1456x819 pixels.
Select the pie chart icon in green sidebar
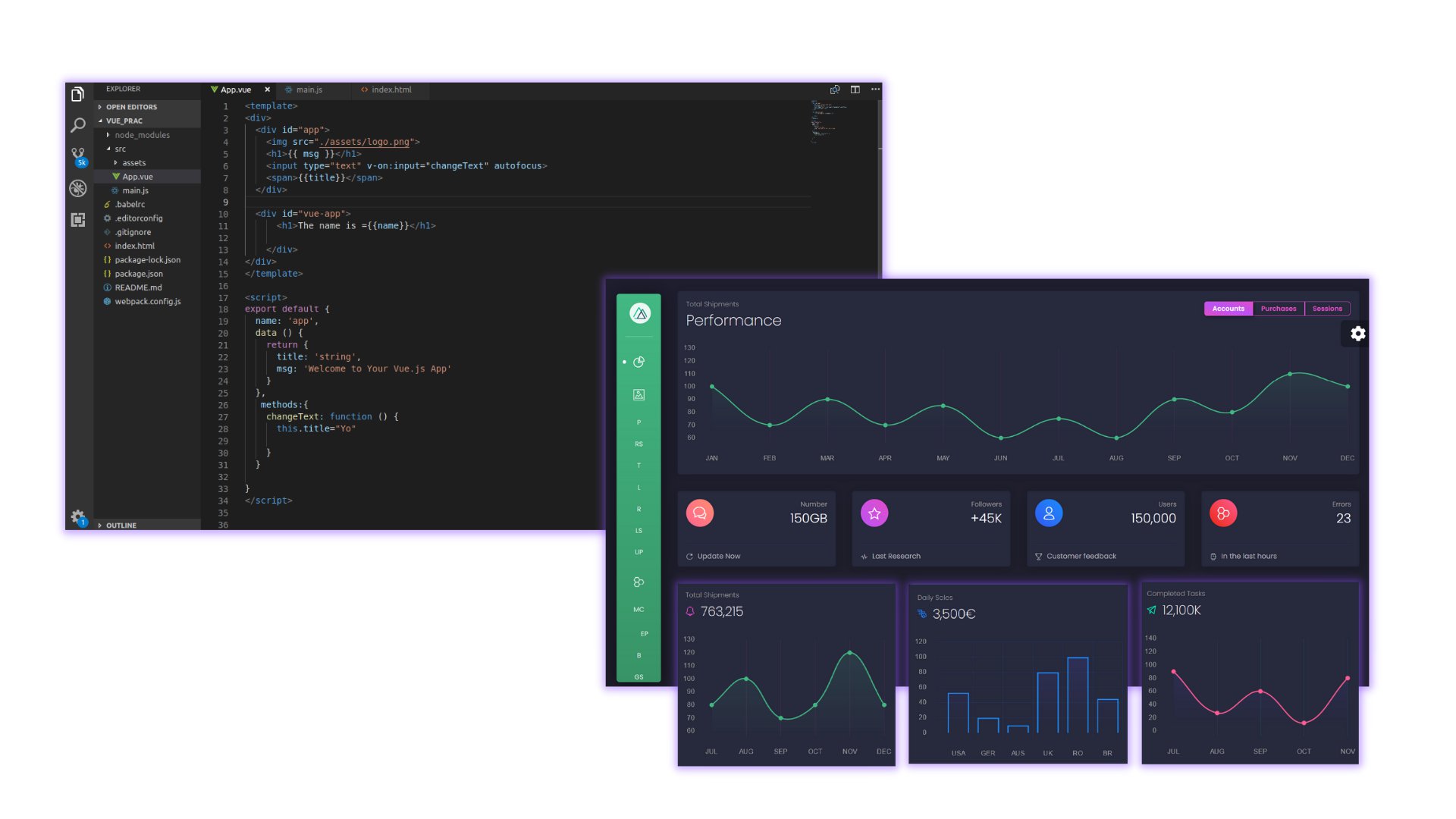[x=639, y=362]
